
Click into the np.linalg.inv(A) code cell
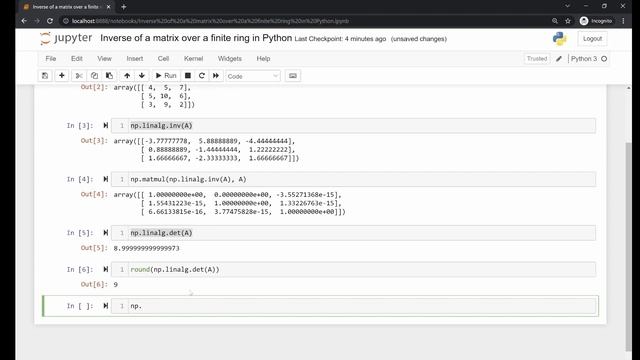353,126
